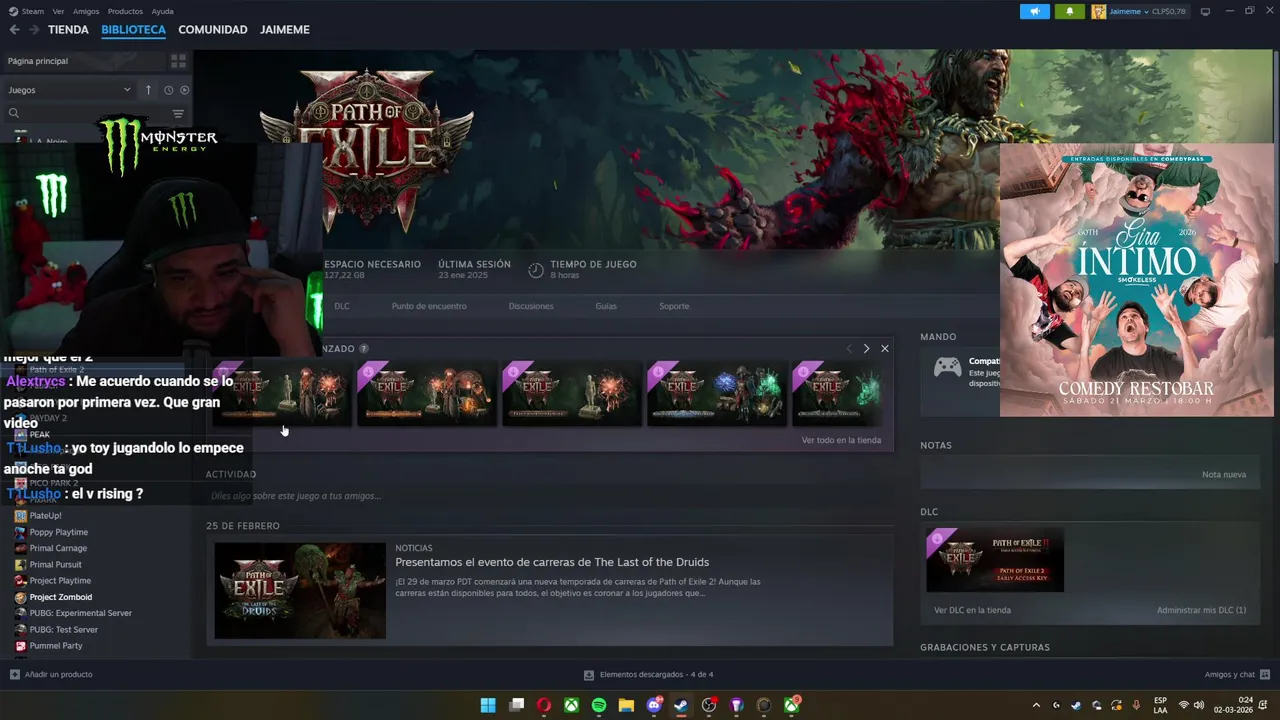Viewport: 1280px width, 720px height.
Task: Click Ver todo en la tienda
Action: (x=841, y=440)
